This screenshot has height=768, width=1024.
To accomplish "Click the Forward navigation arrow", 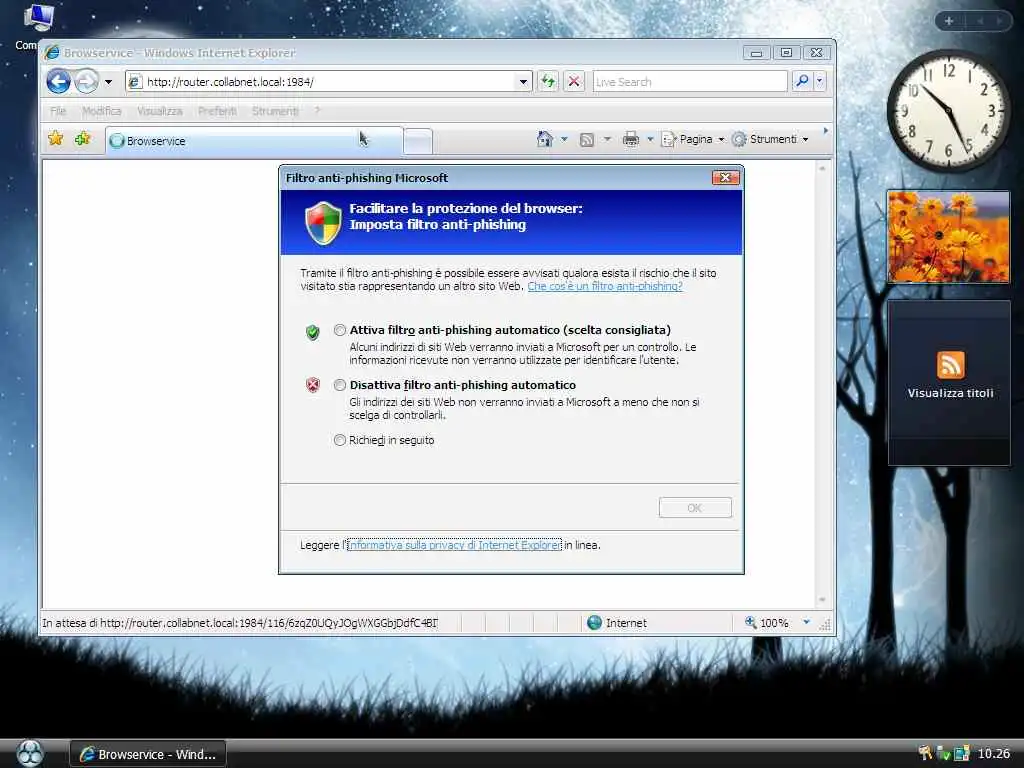I will tap(86, 82).
